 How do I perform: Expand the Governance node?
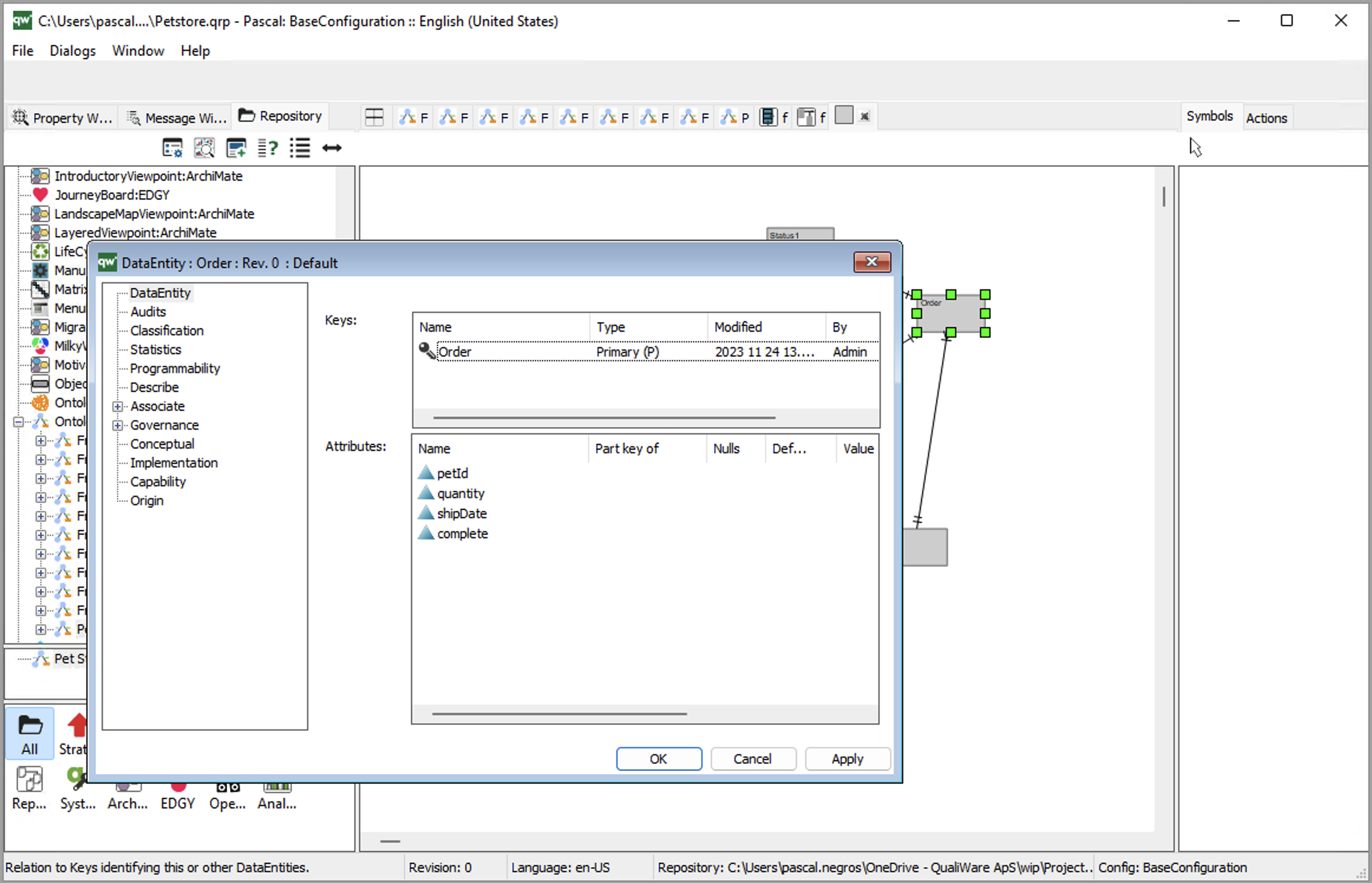pyautogui.click(x=117, y=425)
